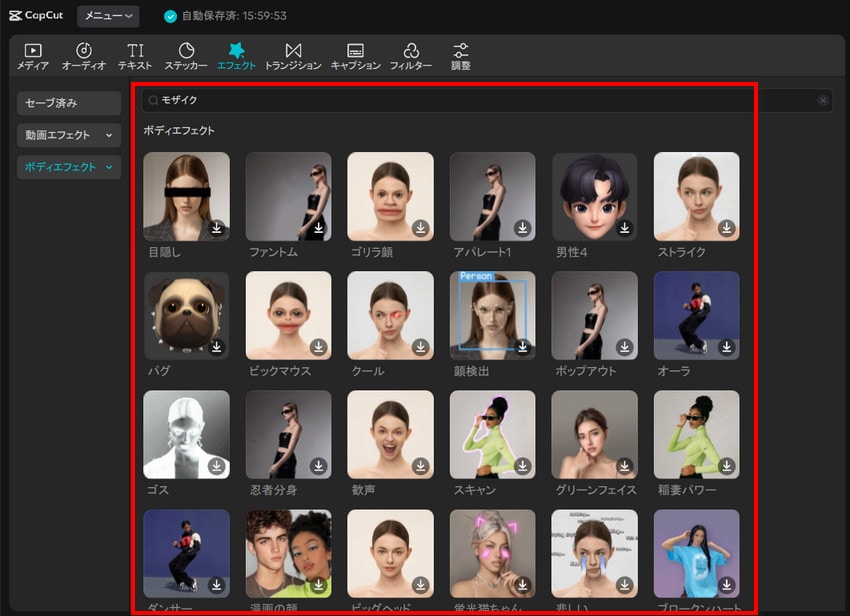This screenshot has width=850, height=616.
Task: Switch to the トランジション transitions panel
Action: (x=293, y=56)
